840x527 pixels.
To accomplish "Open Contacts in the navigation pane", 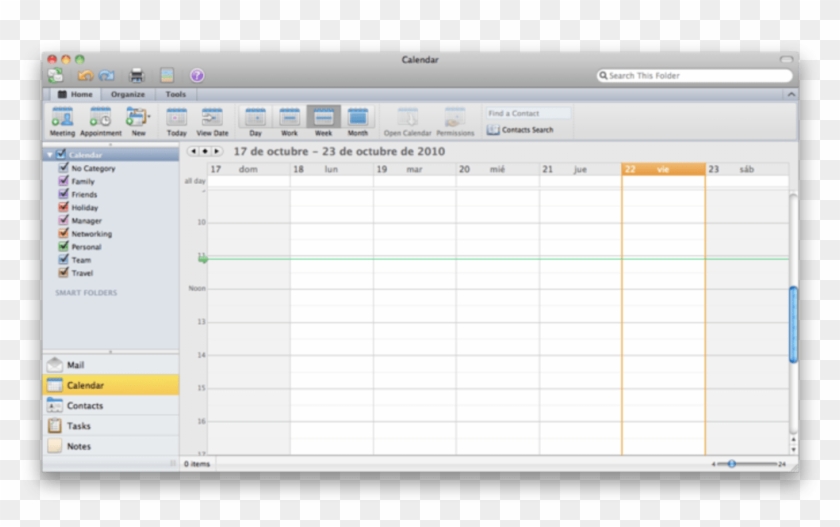I will pyautogui.click(x=111, y=405).
